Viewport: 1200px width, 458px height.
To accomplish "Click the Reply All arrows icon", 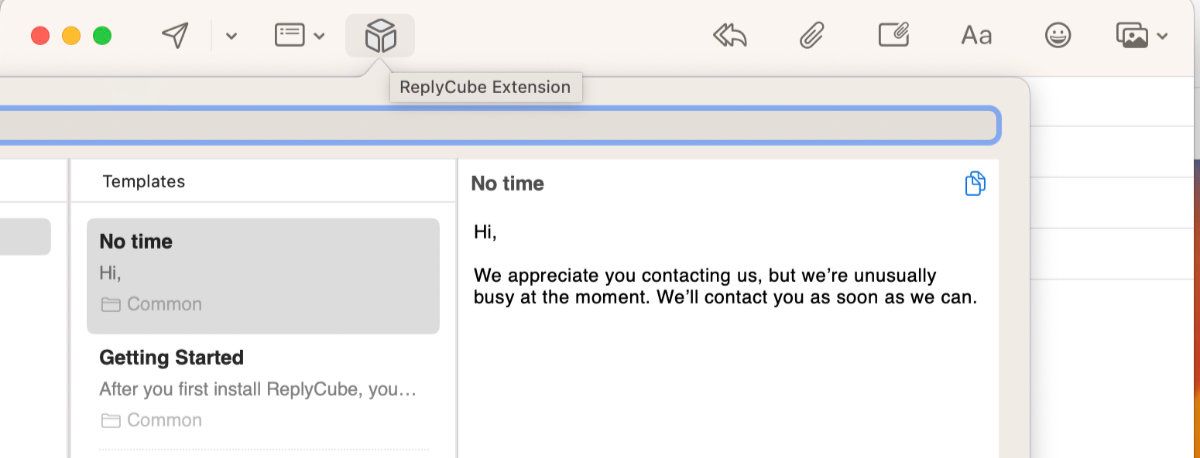I will (x=730, y=36).
